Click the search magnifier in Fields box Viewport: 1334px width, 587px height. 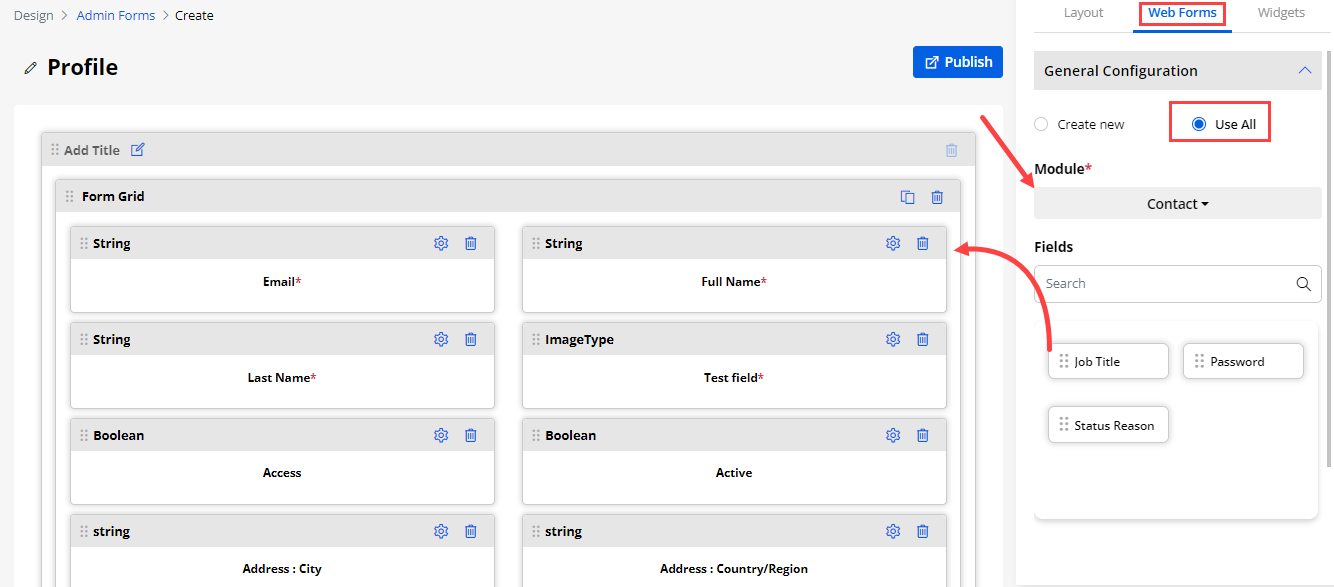click(x=1303, y=284)
